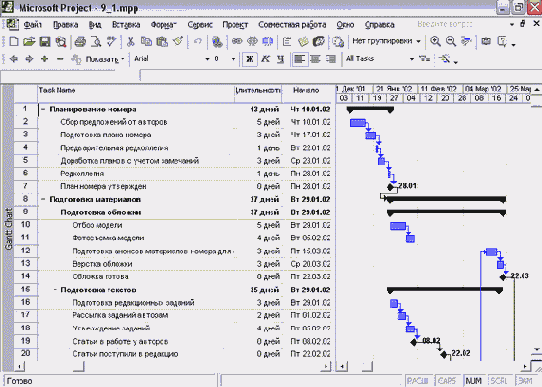Image resolution: width=542 pixels, height=387 pixels.
Task: Toggle underline formatting (Ч)
Action: click(281, 59)
